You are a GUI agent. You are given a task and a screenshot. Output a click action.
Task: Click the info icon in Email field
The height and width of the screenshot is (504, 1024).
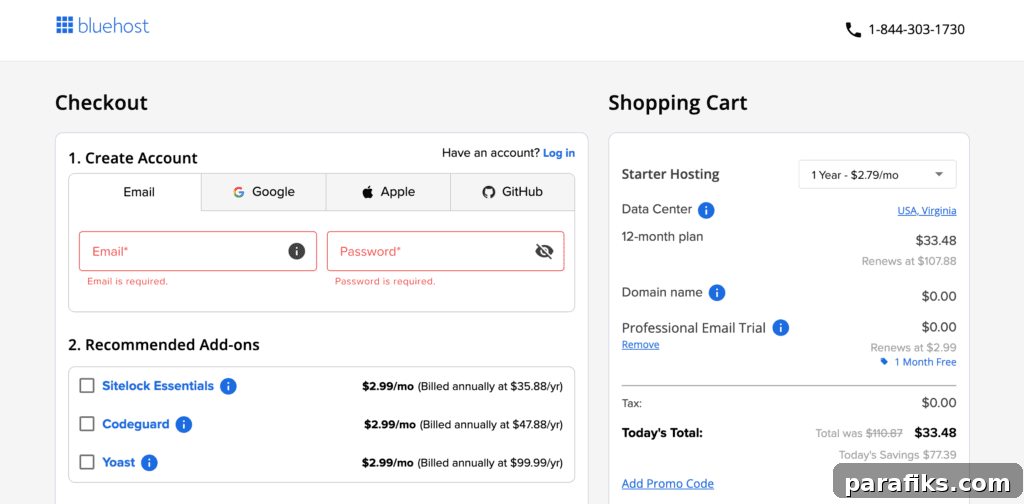296,251
